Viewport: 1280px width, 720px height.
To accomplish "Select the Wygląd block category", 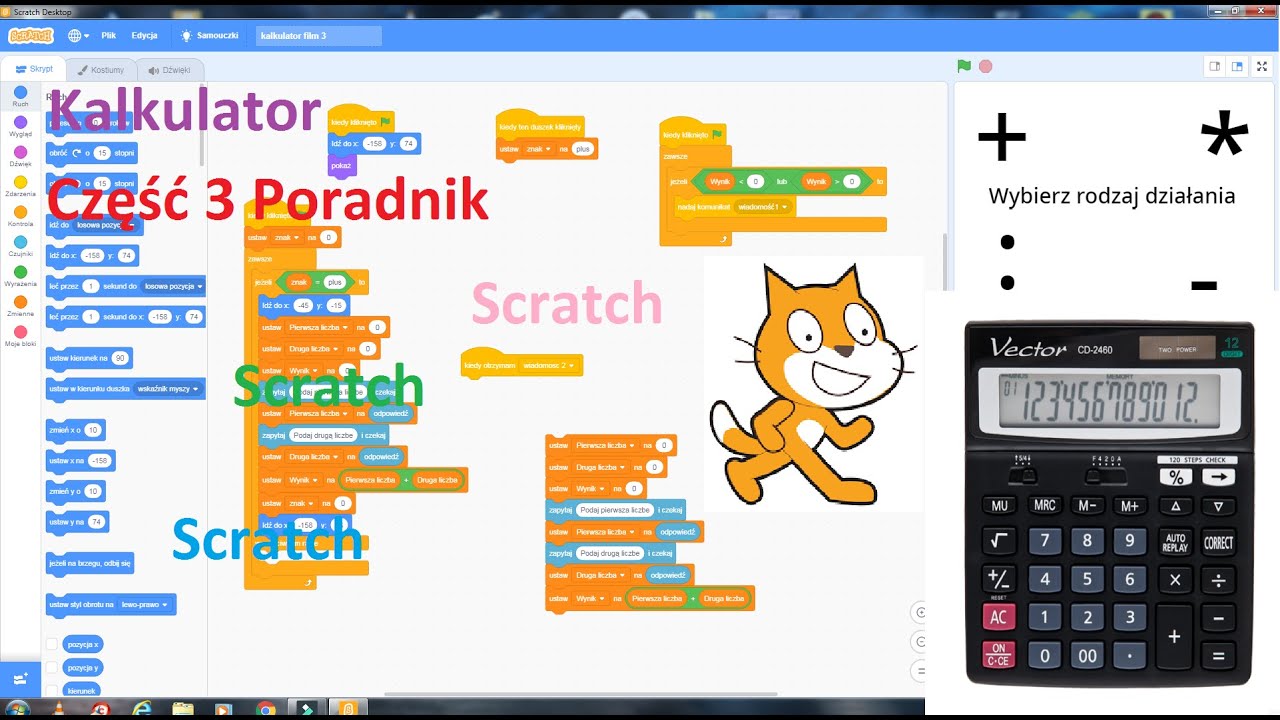I will point(20,126).
